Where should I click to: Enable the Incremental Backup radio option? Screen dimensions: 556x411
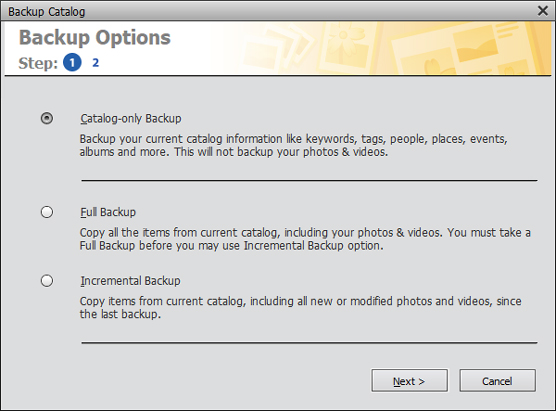47,281
